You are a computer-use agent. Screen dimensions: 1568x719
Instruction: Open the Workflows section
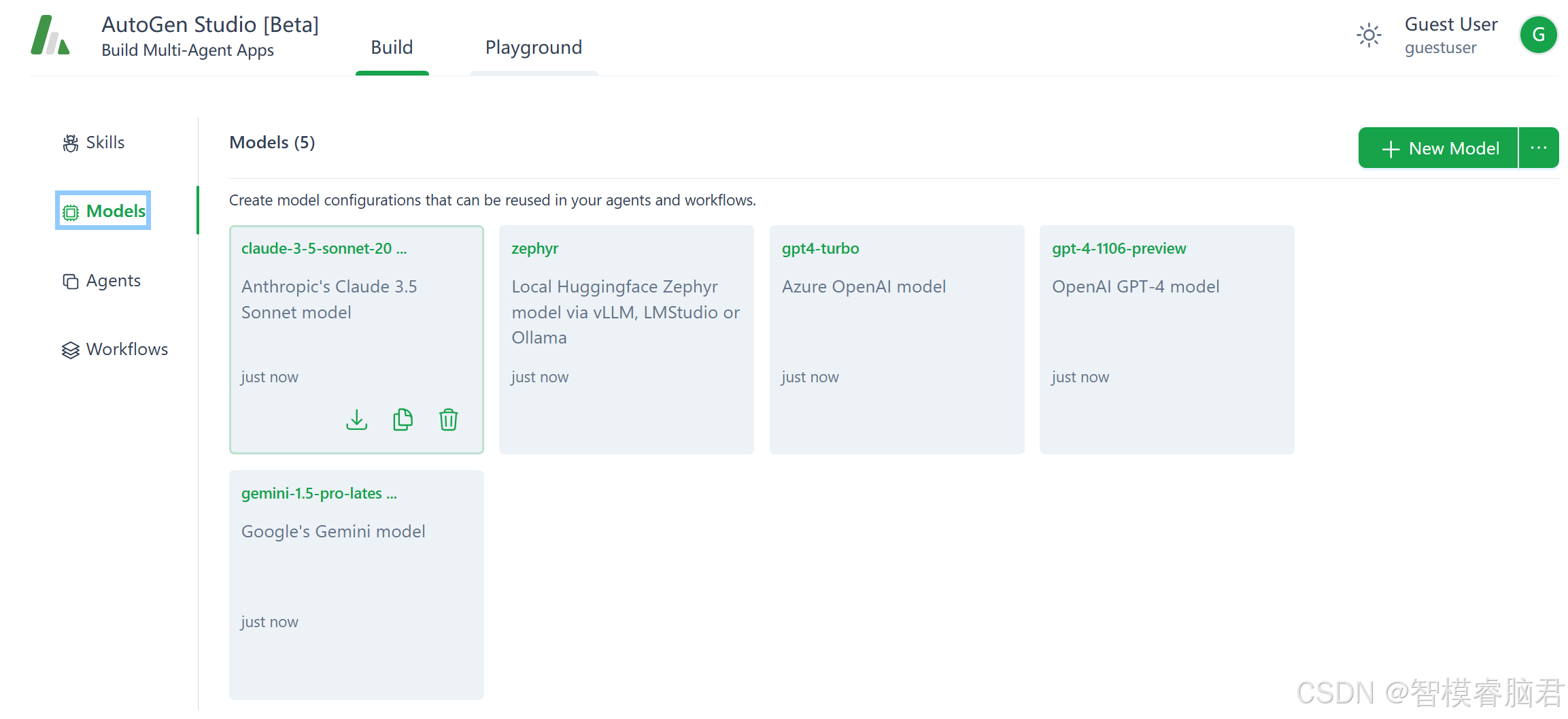115,349
